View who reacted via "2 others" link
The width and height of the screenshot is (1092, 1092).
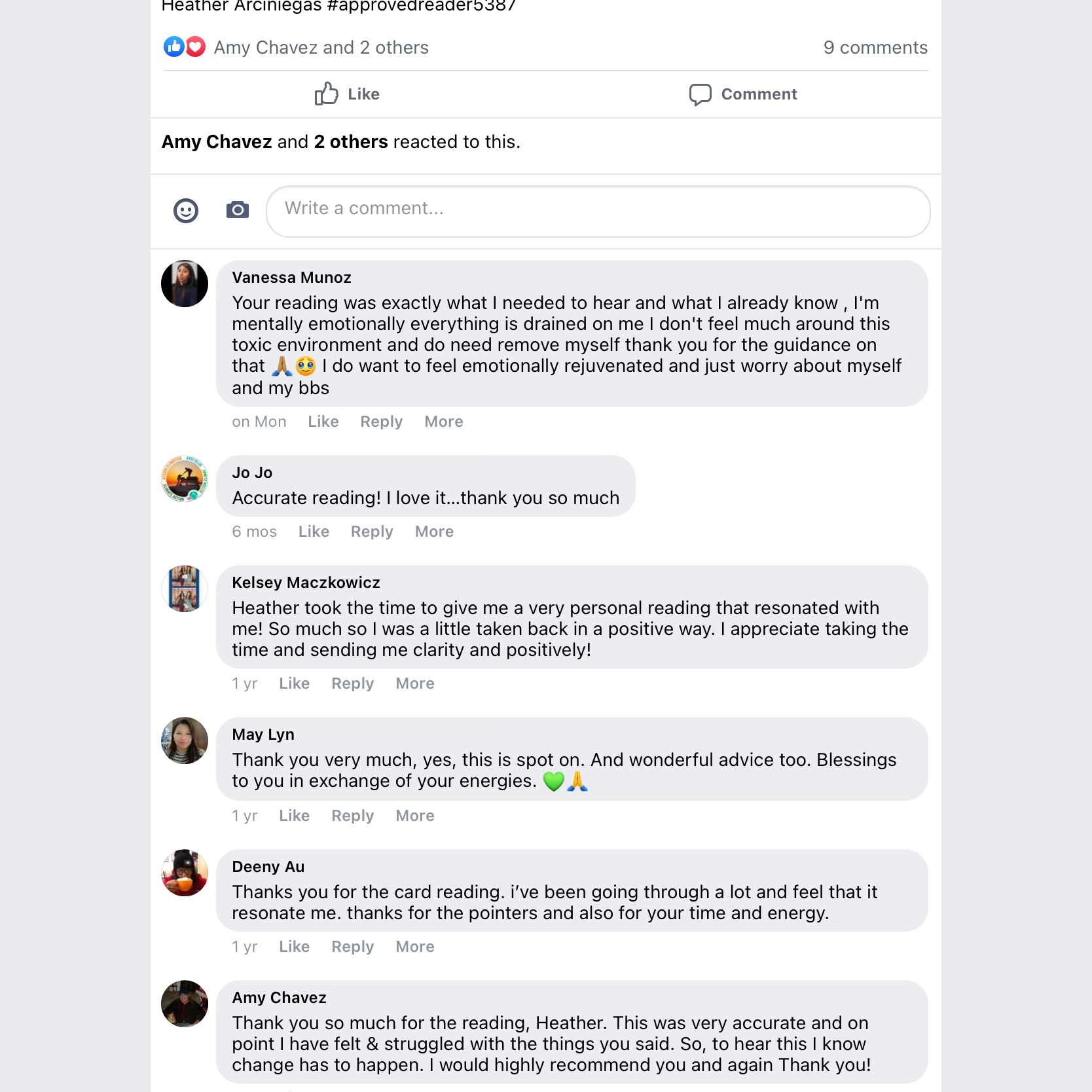pos(351,142)
